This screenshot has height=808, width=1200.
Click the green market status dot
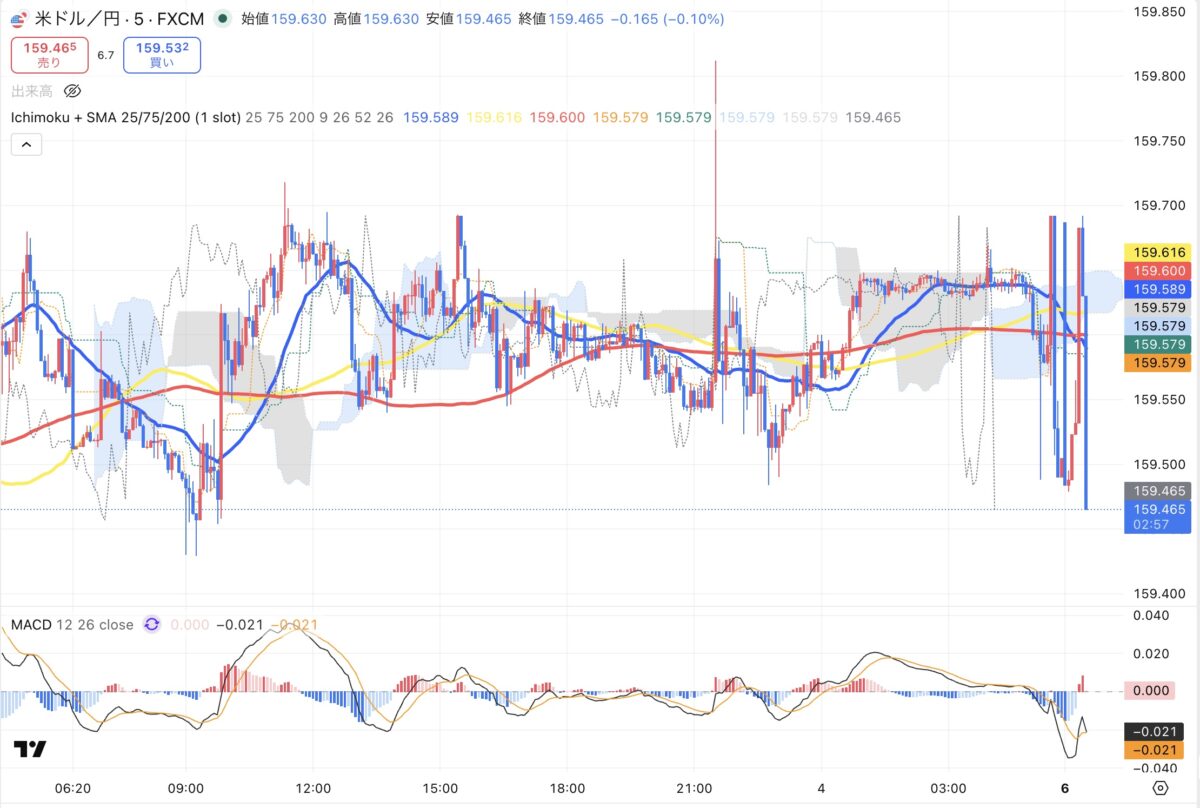[222, 19]
